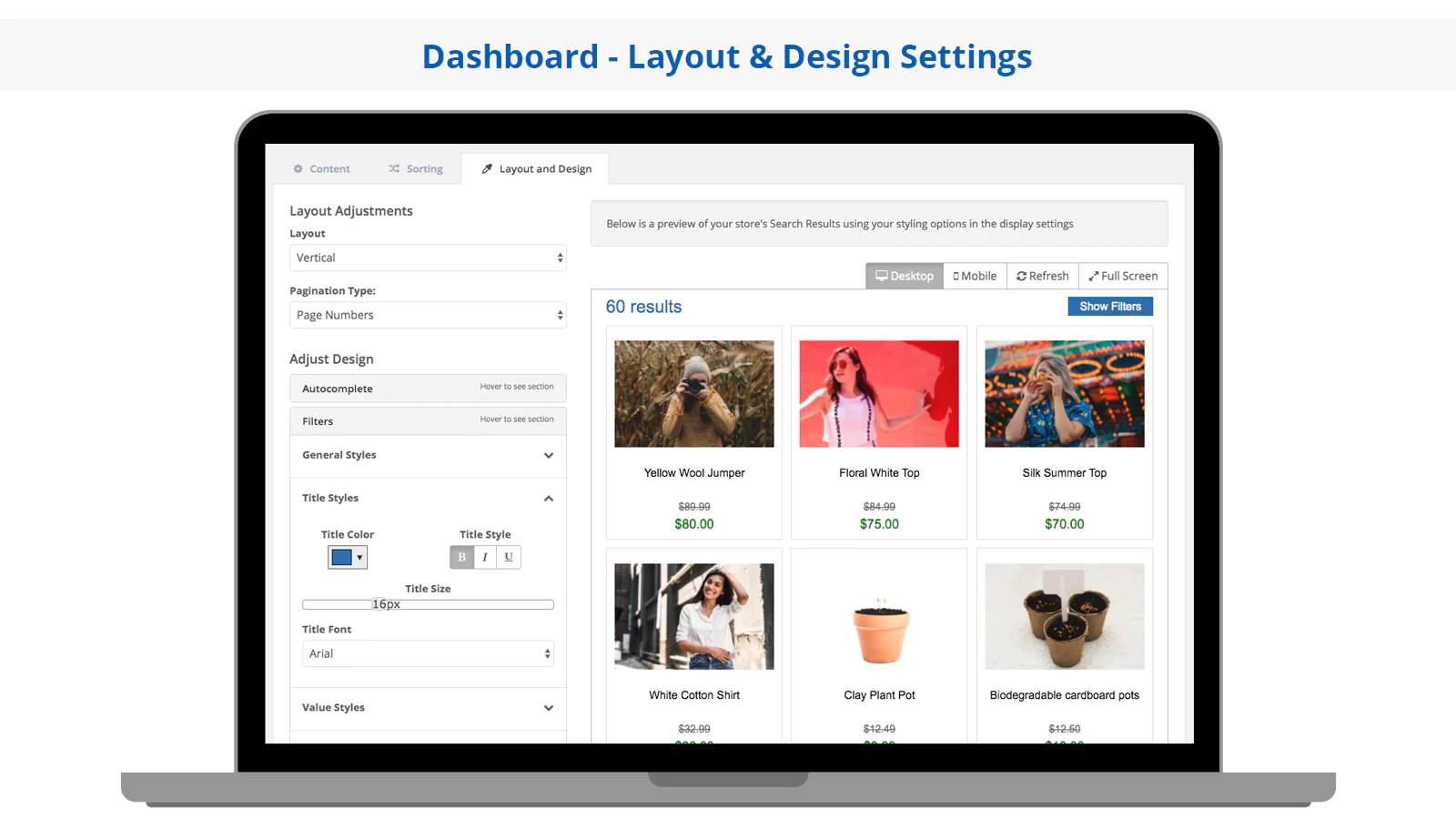The width and height of the screenshot is (1456, 819).
Task: Switch preview to Desktop view
Action: point(905,276)
